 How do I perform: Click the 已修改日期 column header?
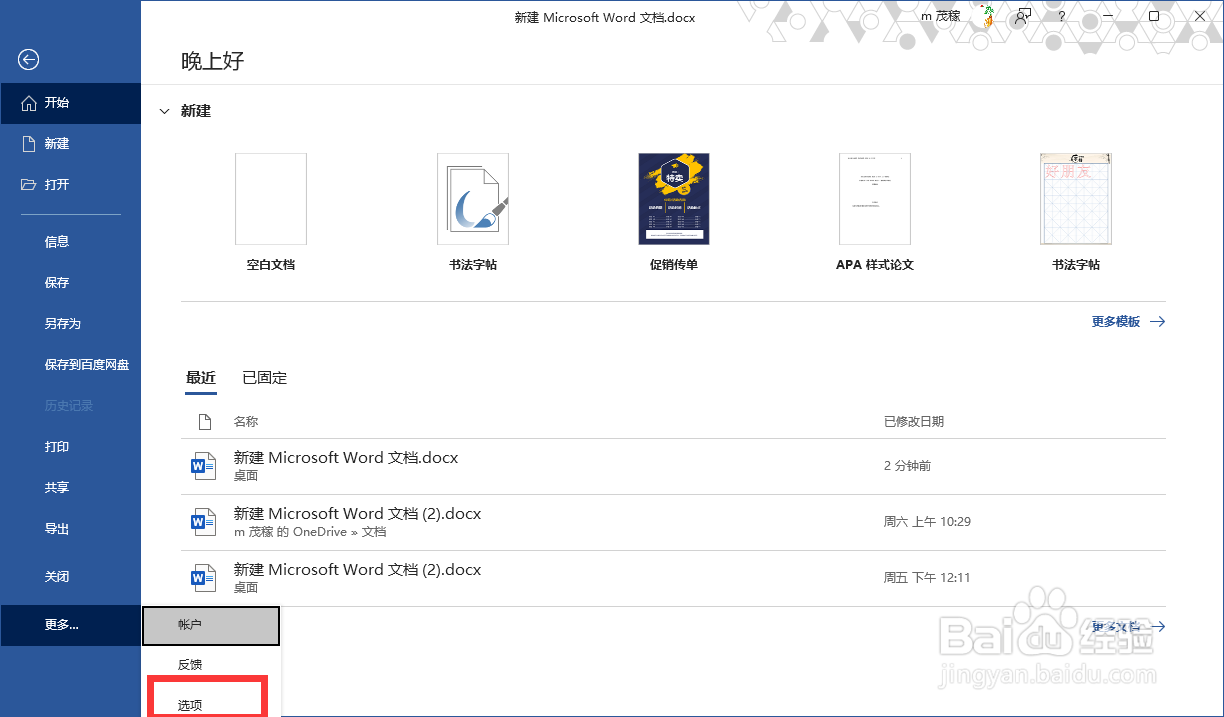(x=914, y=422)
